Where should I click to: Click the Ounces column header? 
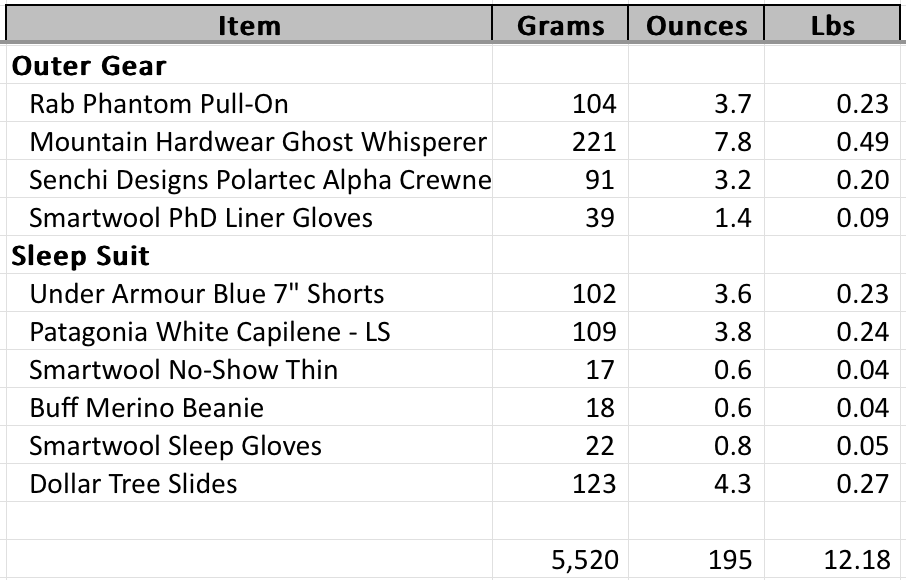click(696, 25)
